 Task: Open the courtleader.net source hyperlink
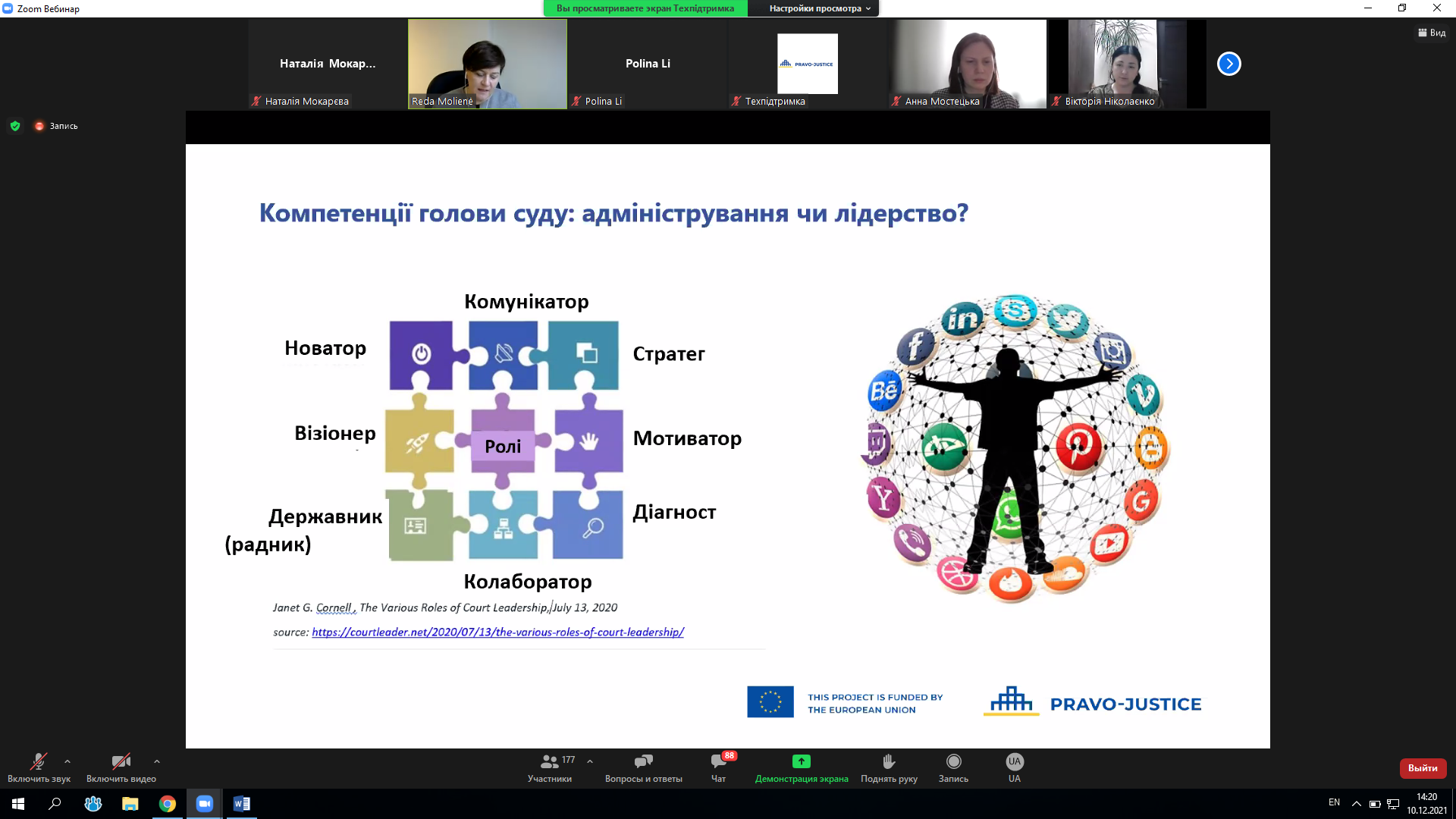(x=497, y=632)
